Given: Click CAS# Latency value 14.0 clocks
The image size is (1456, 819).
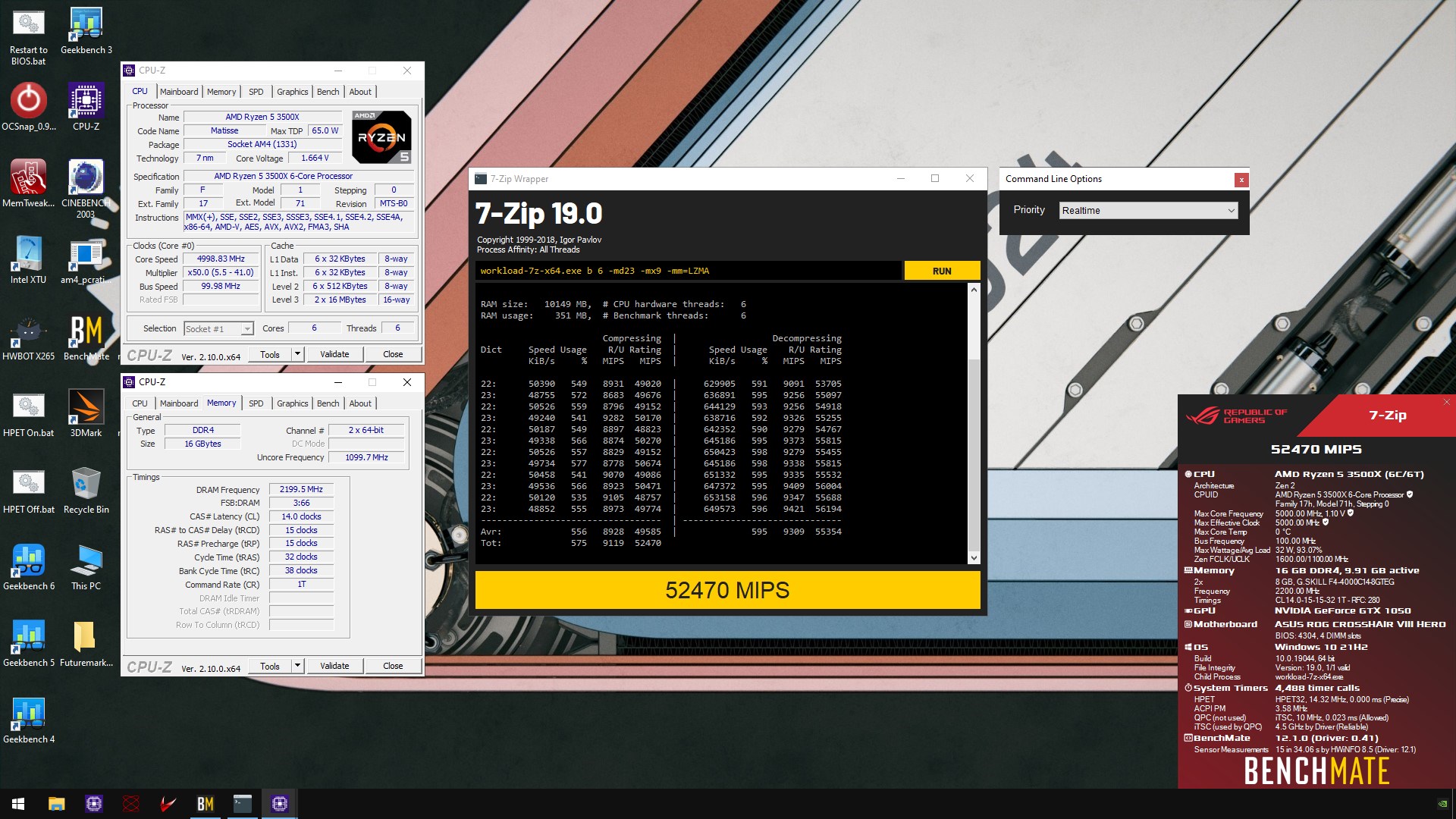Looking at the screenshot, I should (x=301, y=516).
